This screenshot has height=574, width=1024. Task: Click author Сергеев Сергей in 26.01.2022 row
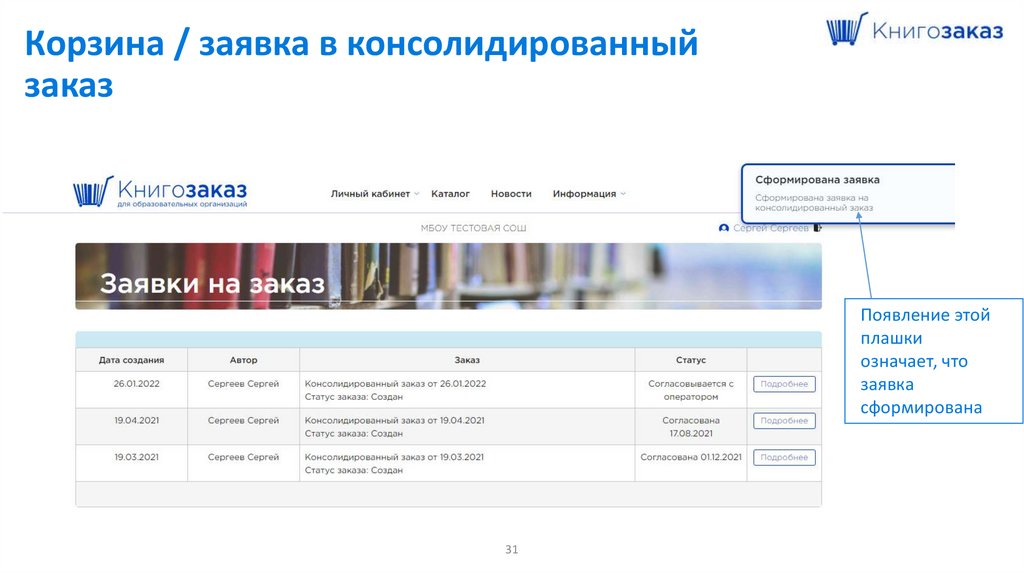pos(244,384)
